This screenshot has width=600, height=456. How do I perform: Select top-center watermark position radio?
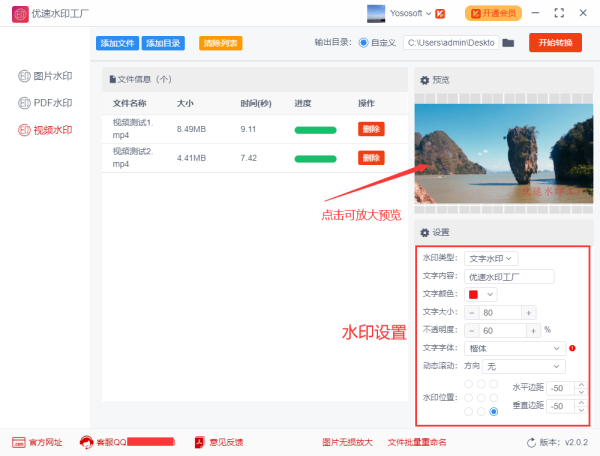point(481,384)
